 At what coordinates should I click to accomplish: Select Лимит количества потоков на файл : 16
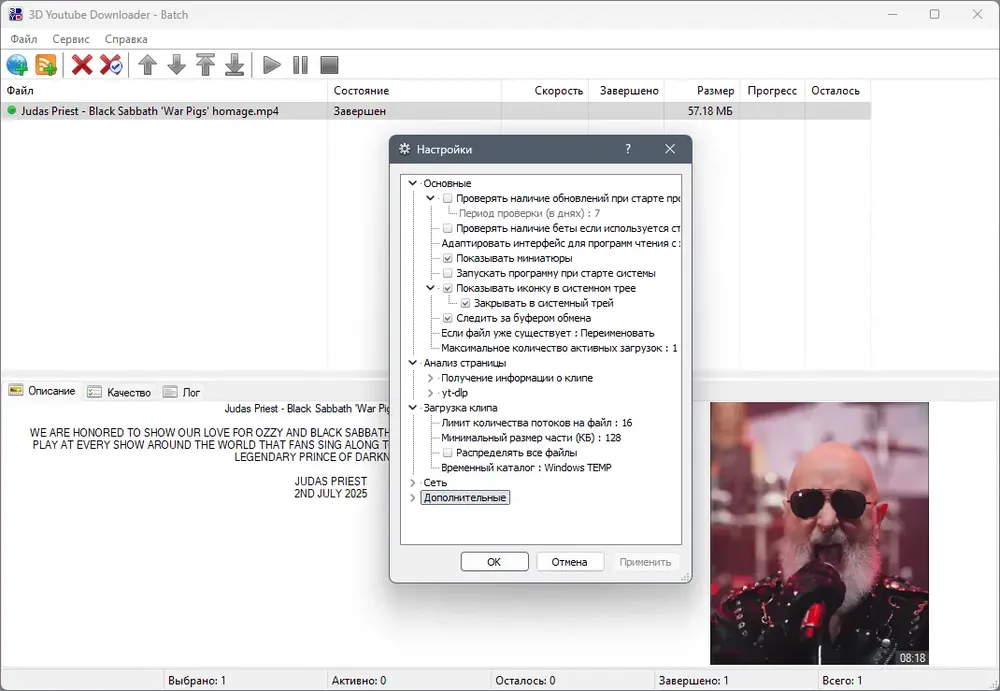(x=536, y=423)
